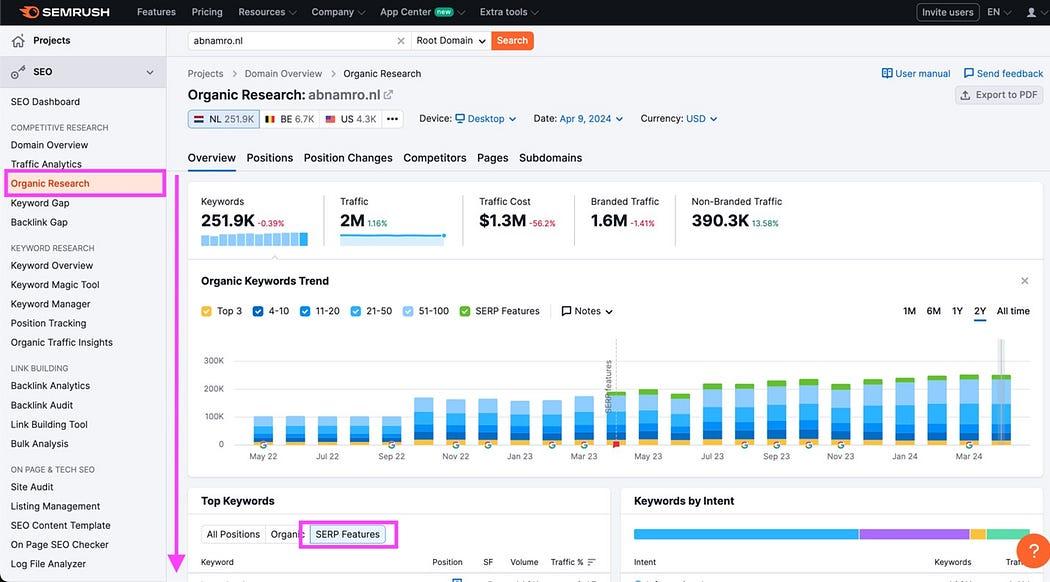The width and height of the screenshot is (1050, 582).
Task: Toggle the 51-100 positions checkbox
Action: pyautogui.click(x=408, y=311)
